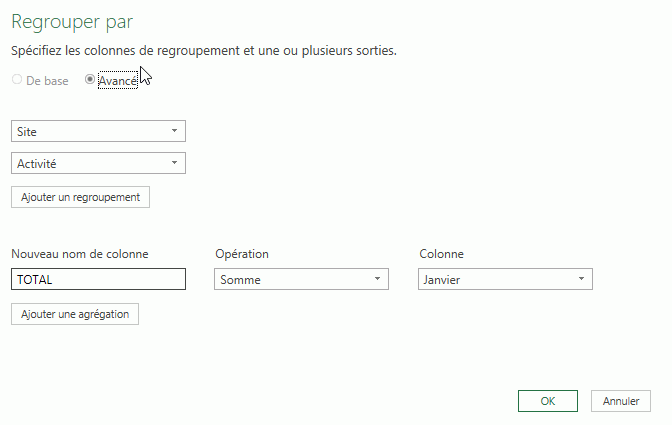Confirm the dialog with OK
The width and height of the screenshot is (672, 425).
click(547, 401)
